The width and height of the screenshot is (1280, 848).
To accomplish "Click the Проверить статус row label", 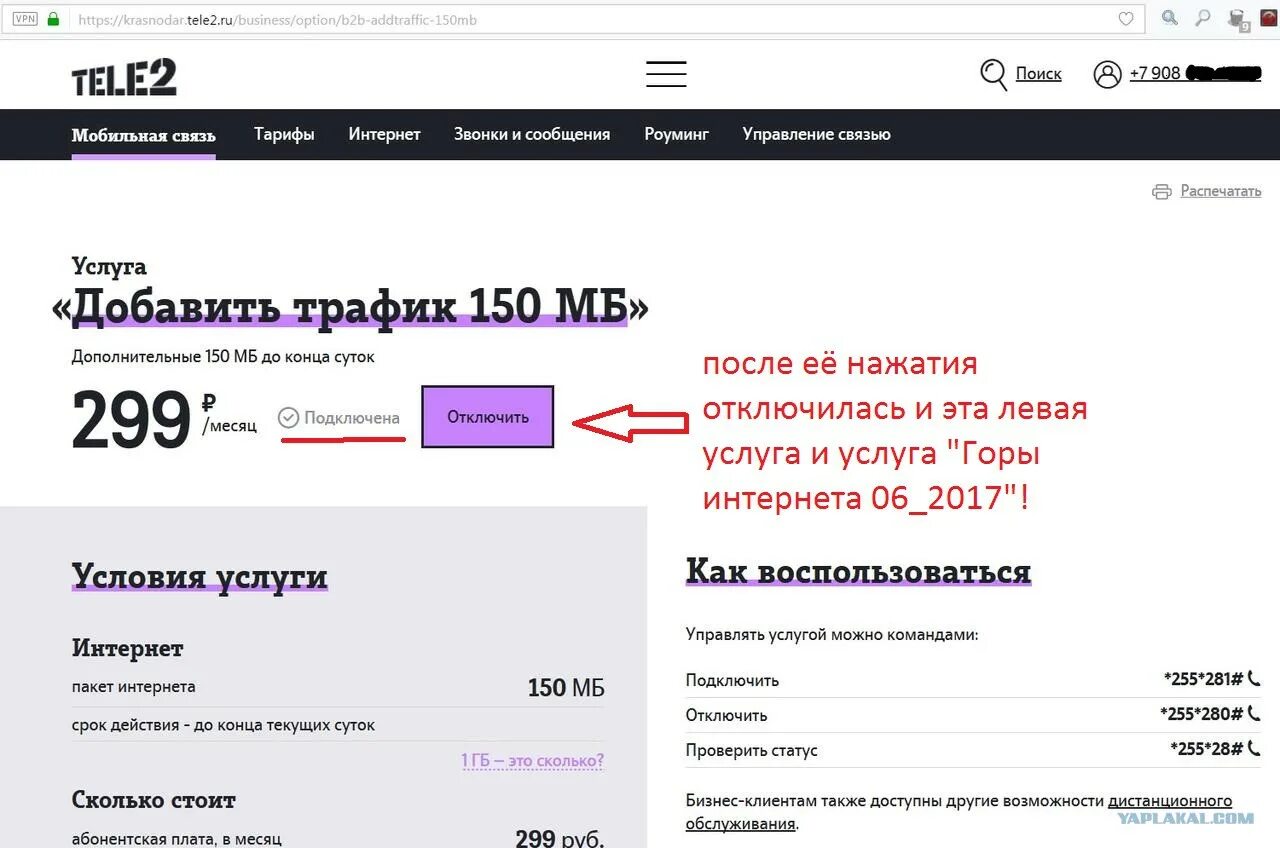I will coord(751,750).
